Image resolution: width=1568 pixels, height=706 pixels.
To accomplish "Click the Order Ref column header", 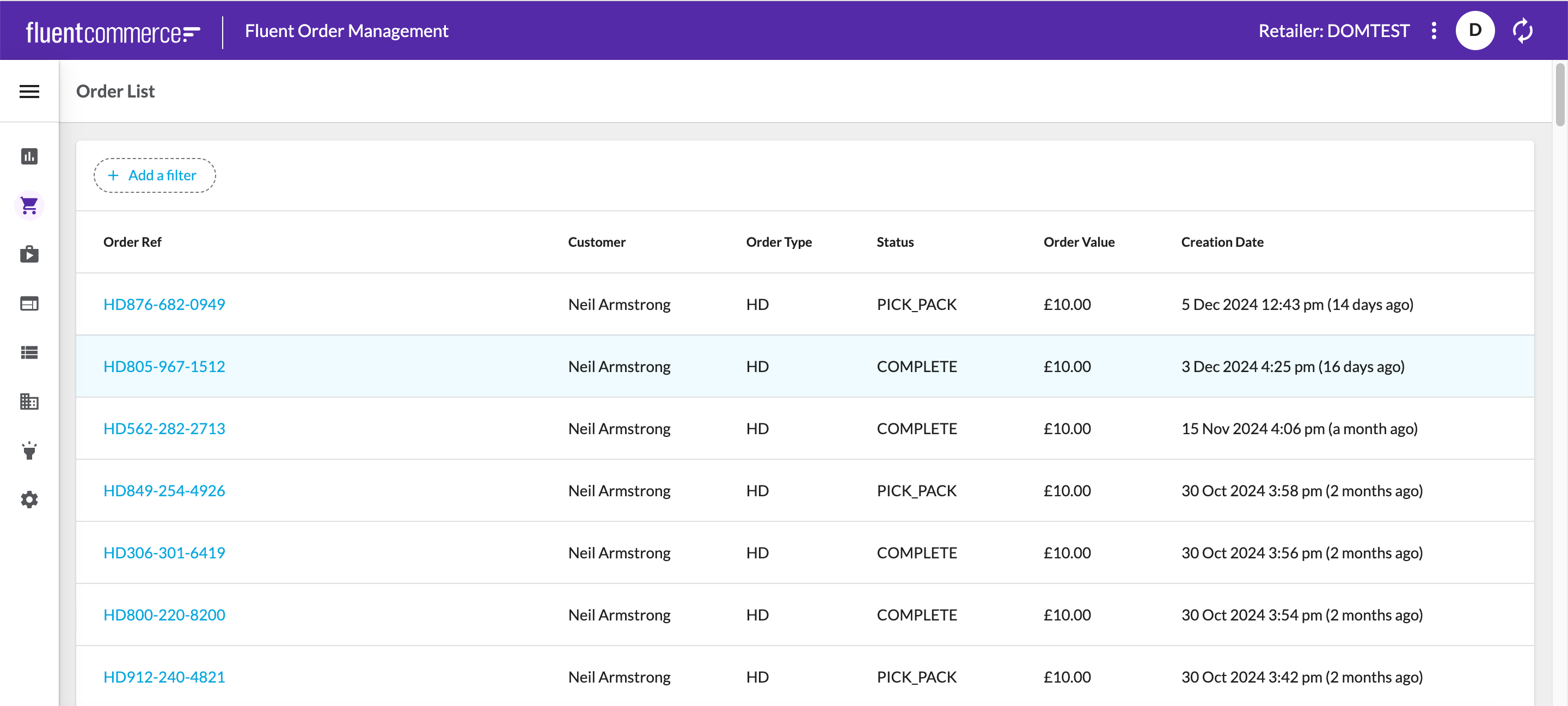I will click(x=132, y=242).
